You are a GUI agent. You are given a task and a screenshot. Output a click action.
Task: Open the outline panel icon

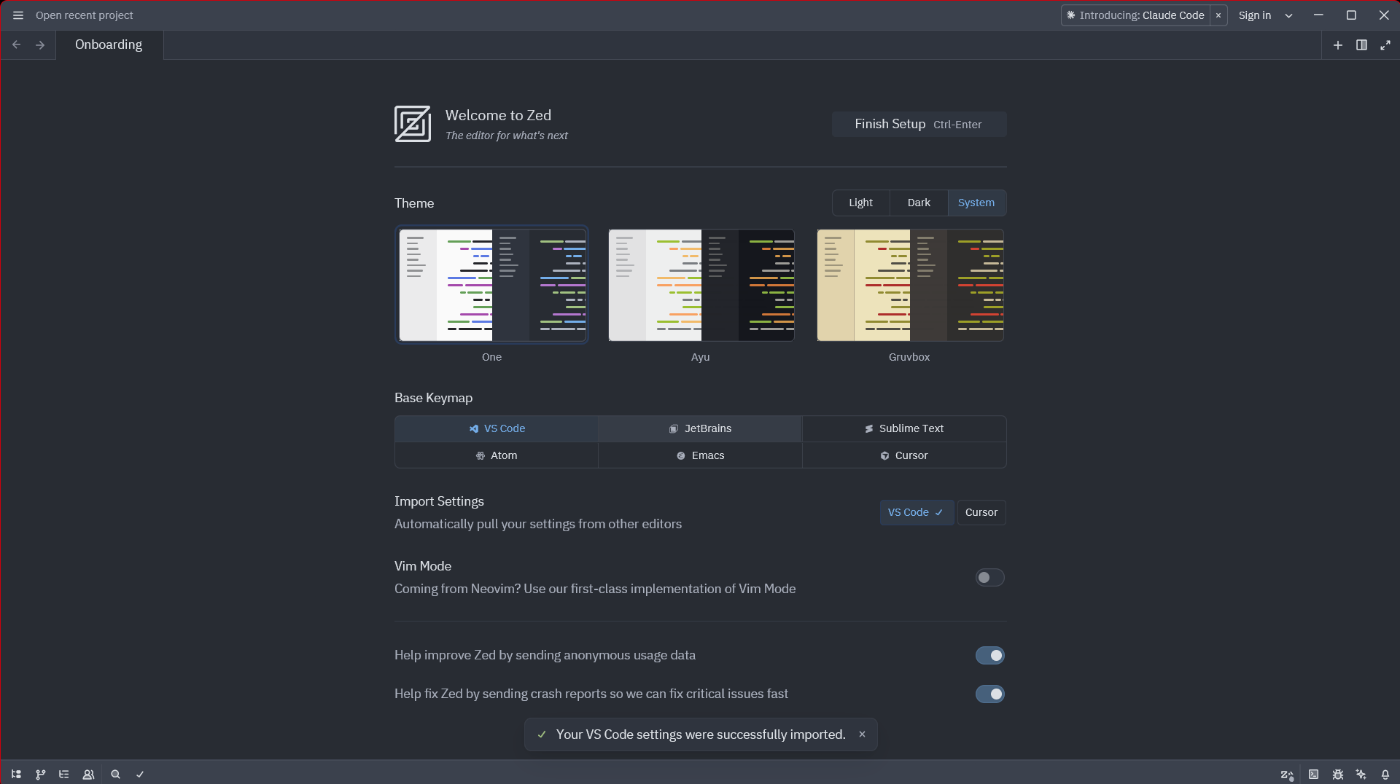[x=64, y=774]
